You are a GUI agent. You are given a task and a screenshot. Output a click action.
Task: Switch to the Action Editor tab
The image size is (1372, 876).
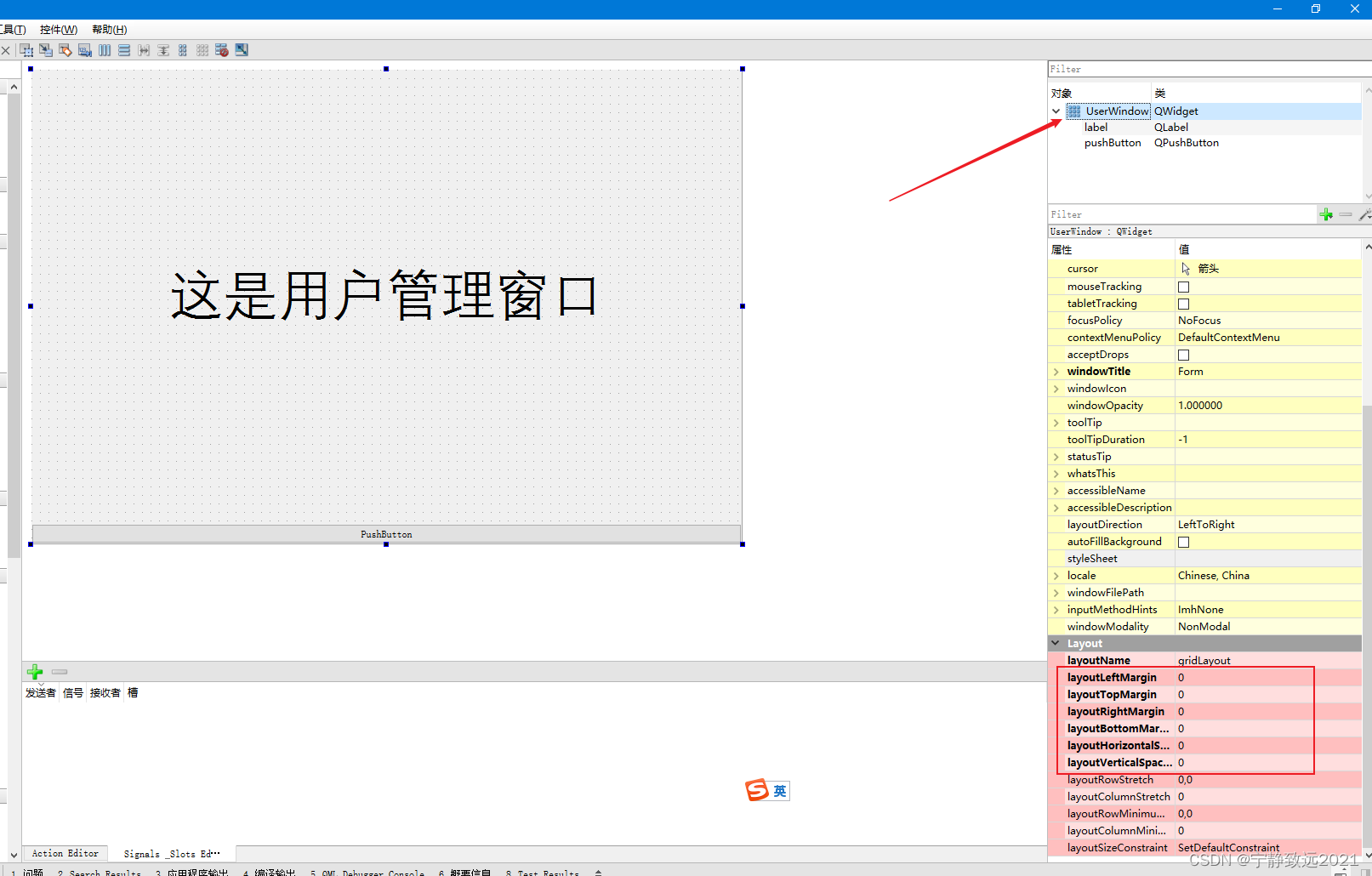(x=64, y=853)
